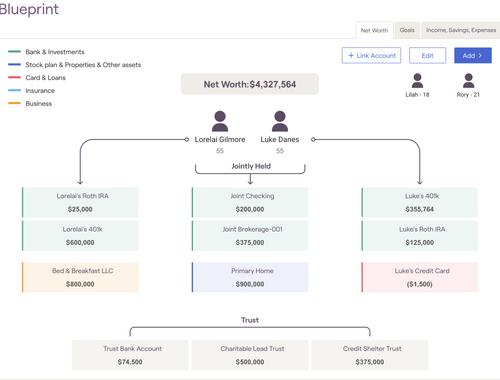Click the Net Worth:$4,327,564 banner
The image size is (500, 380).
250,84
